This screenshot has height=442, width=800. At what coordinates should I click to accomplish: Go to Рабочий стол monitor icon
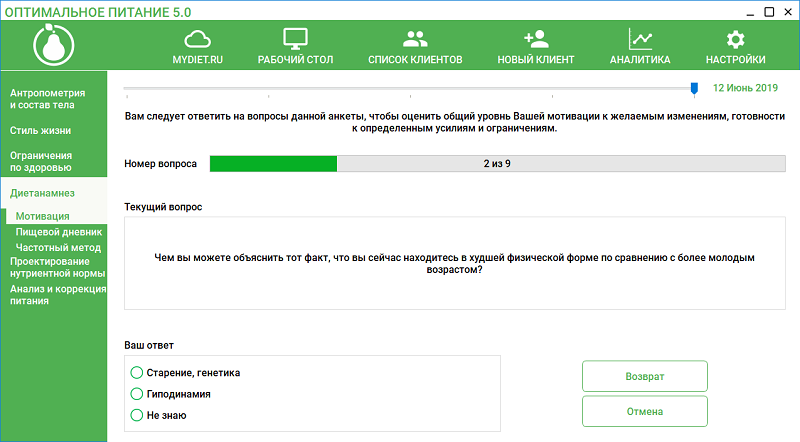[x=294, y=40]
